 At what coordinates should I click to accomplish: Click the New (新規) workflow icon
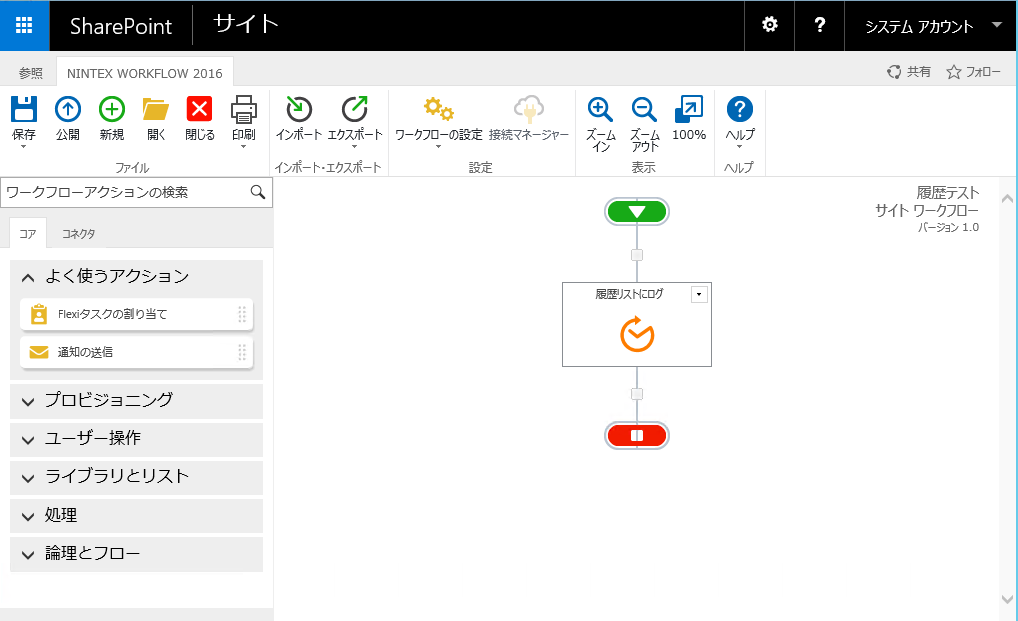click(x=112, y=110)
